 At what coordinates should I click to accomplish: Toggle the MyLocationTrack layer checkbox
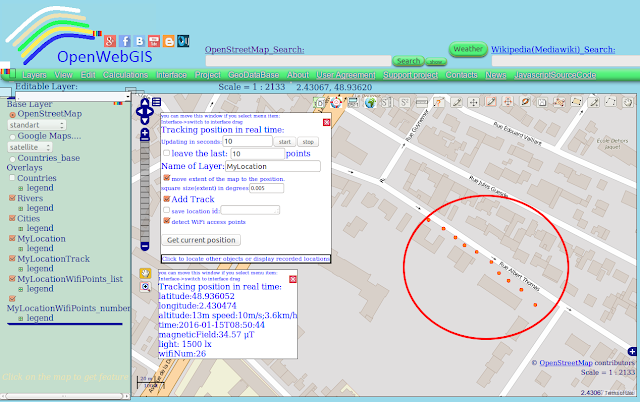12,258
